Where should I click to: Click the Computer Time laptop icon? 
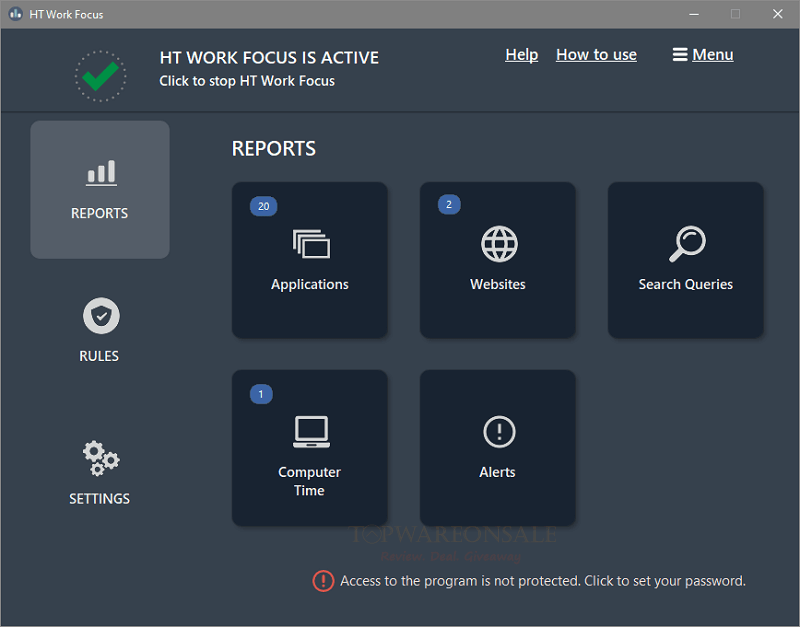coord(311,432)
